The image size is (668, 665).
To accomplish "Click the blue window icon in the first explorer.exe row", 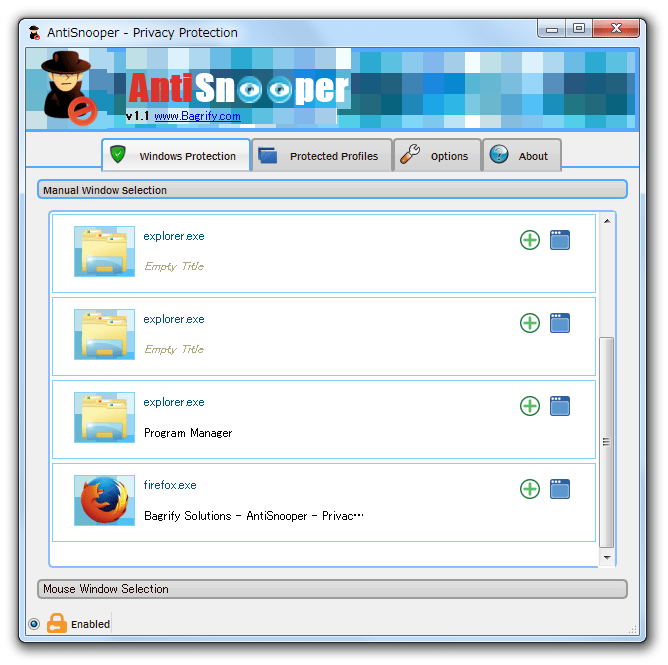I will click(559, 240).
